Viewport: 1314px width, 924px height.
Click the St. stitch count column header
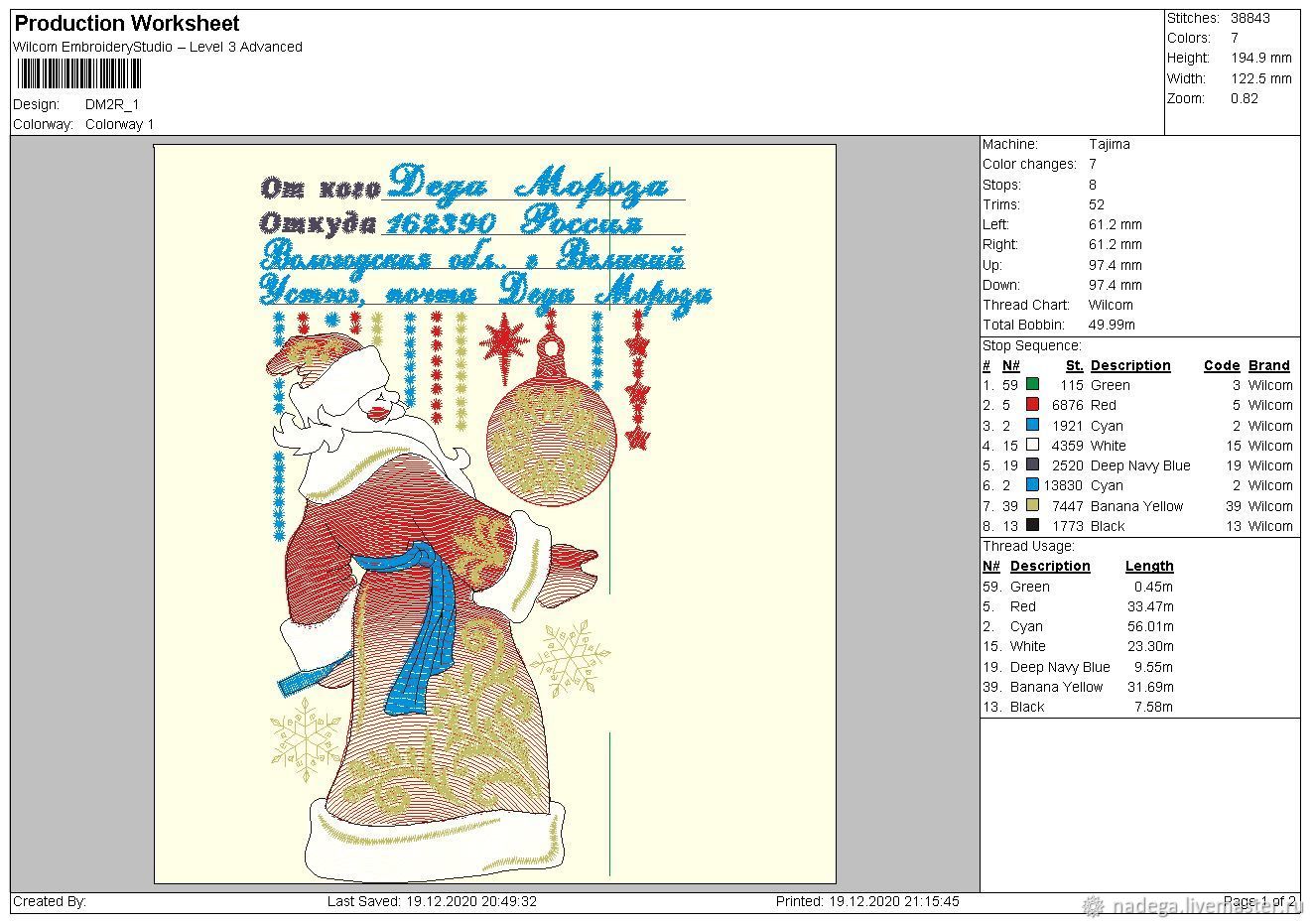pos(1074,365)
